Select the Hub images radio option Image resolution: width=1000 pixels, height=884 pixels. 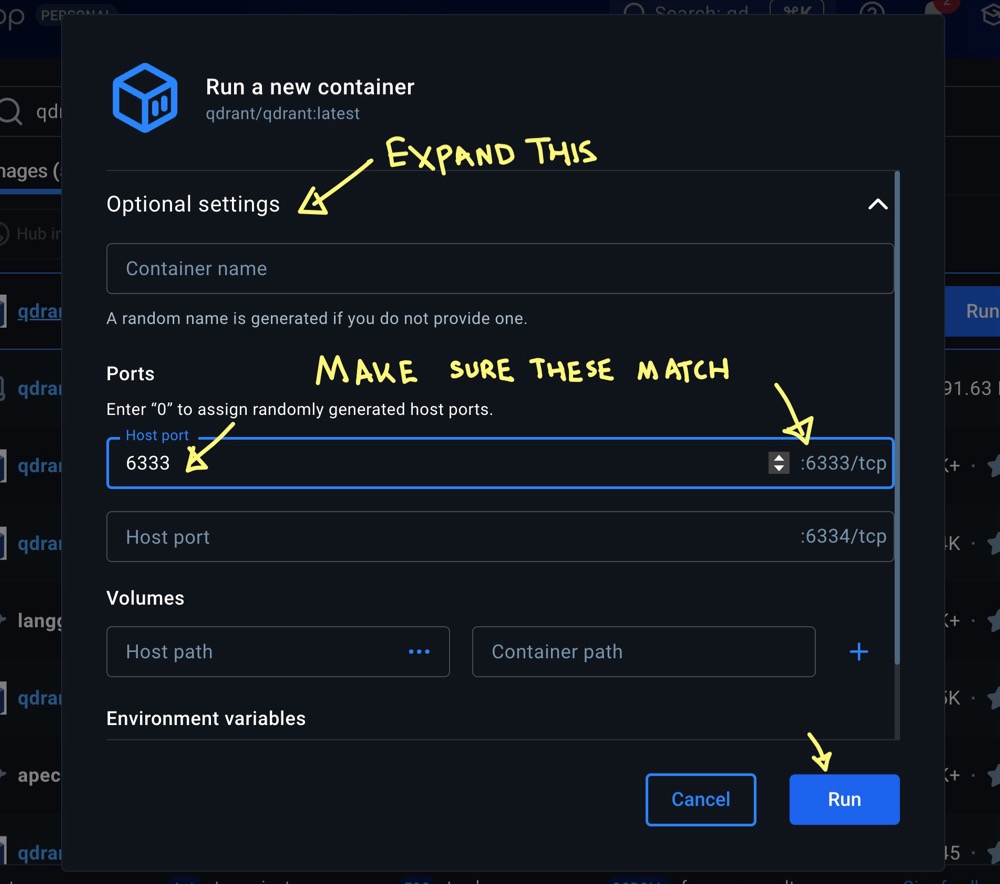[5, 234]
